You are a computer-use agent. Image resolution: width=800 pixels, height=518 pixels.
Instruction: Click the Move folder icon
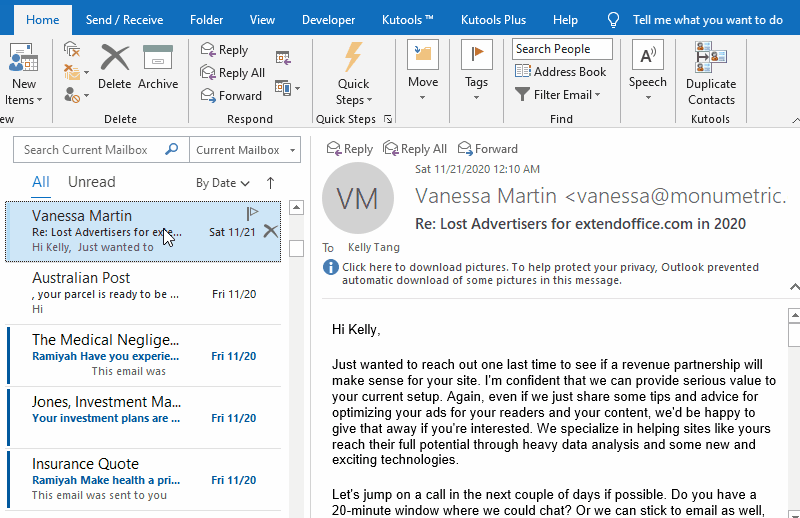coord(423,54)
